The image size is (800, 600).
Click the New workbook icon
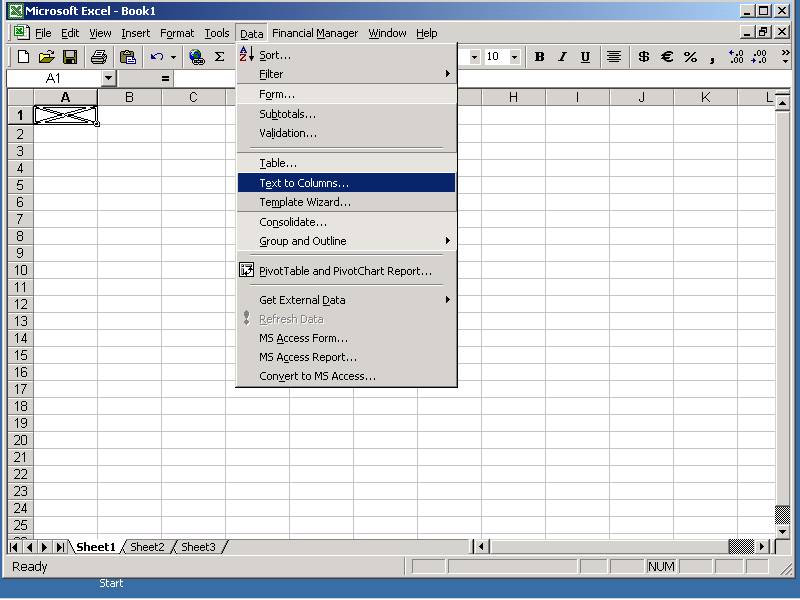pyautogui.click(x=23, y=57)
